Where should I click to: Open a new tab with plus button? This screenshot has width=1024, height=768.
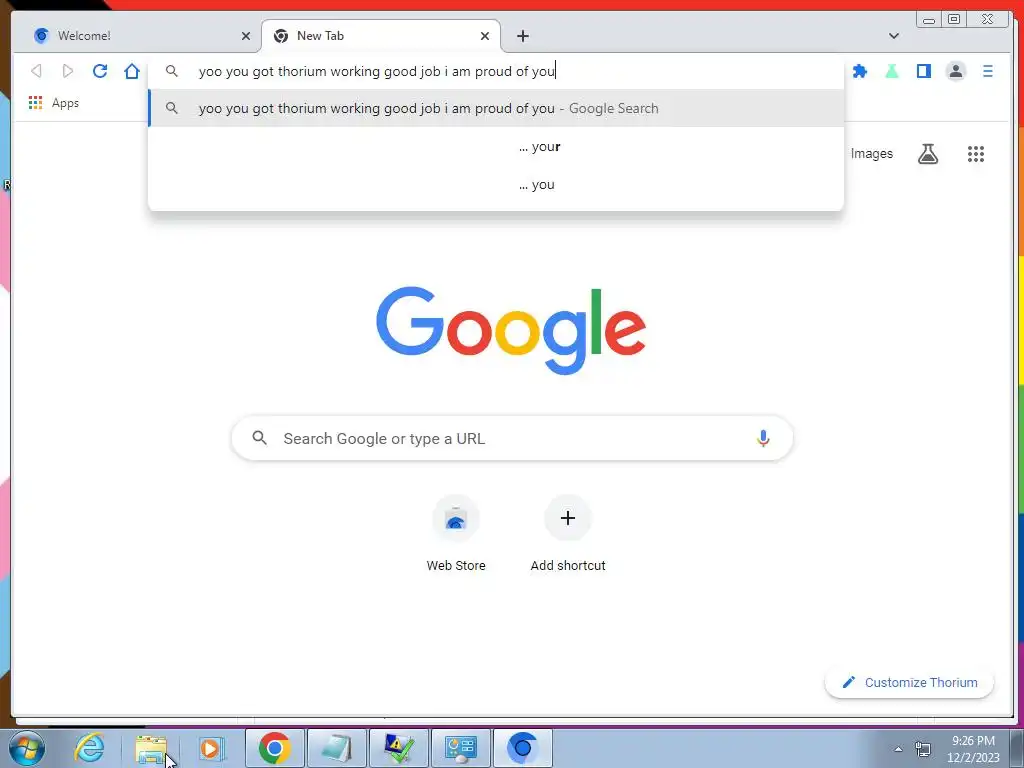point(522,36)
